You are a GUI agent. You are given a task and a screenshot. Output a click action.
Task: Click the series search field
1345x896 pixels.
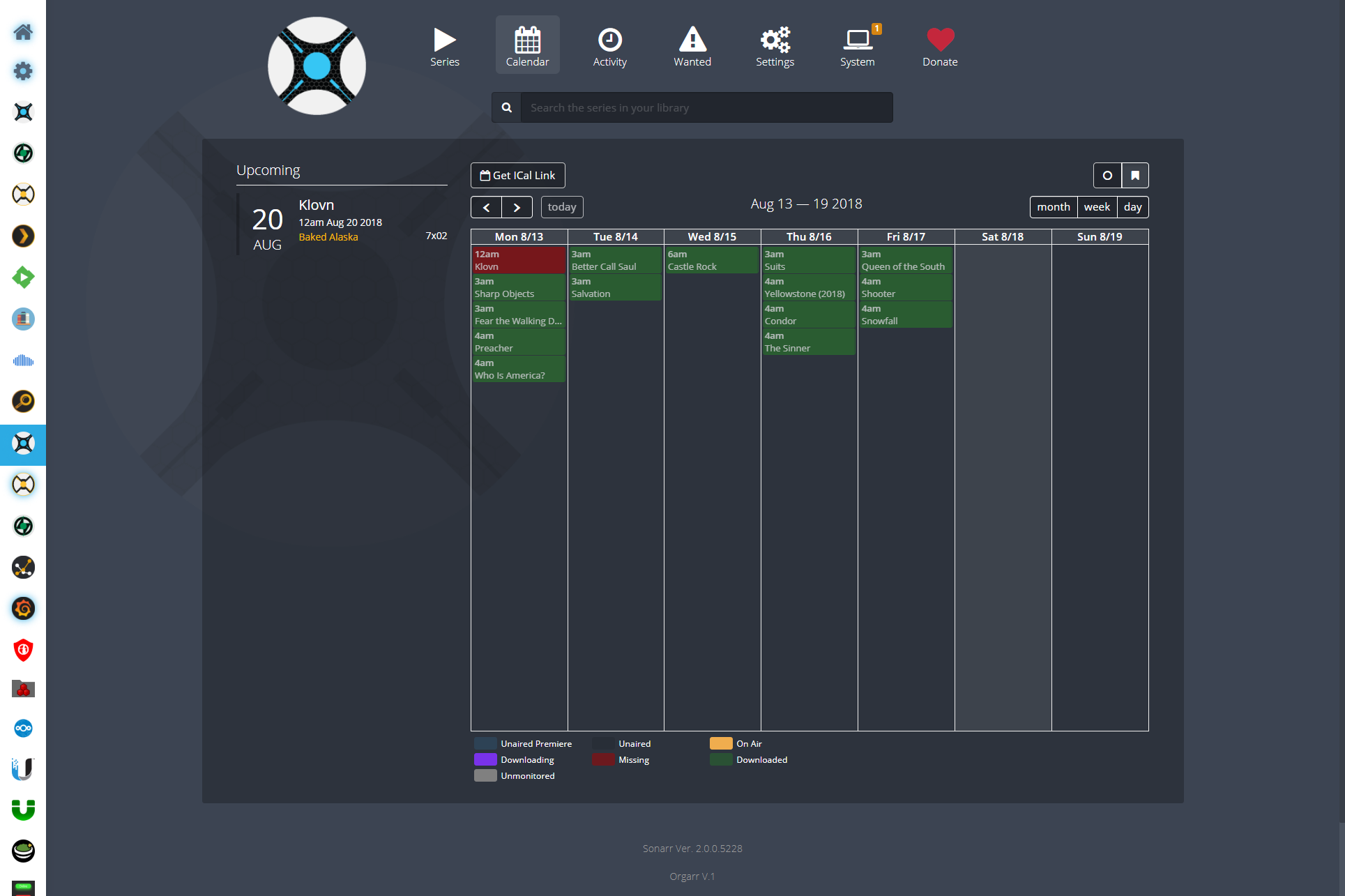(x=706, y=108)
